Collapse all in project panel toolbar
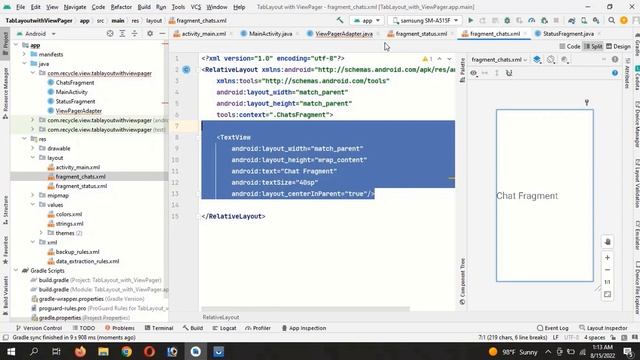Image resolution: width=640 pixels, height=360 pixels. (134, 33)
